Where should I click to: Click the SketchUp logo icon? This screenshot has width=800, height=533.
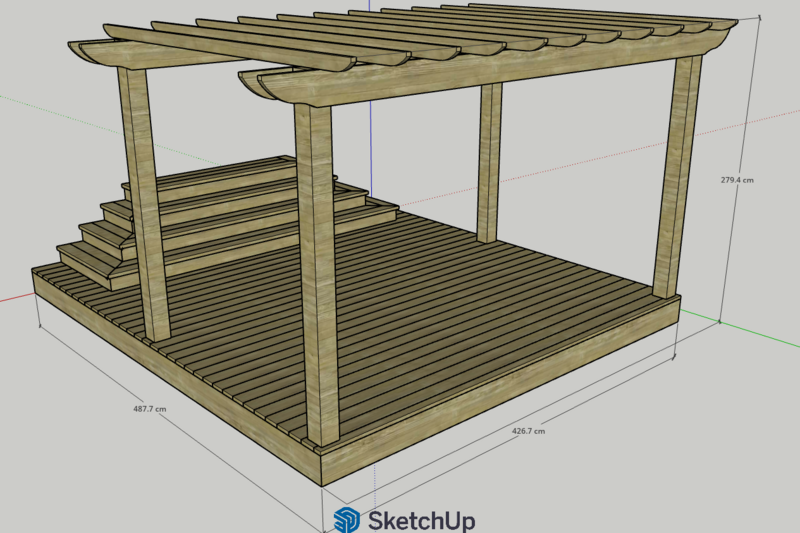[347, 520]
